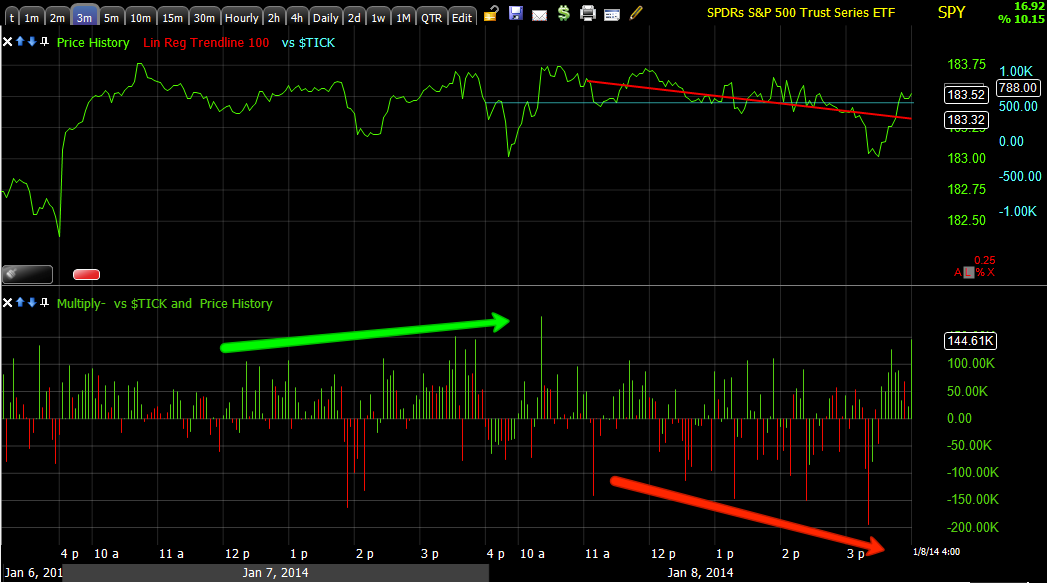Save chart with floppy disk icon

pyautogui.click(x=515, y=13)
